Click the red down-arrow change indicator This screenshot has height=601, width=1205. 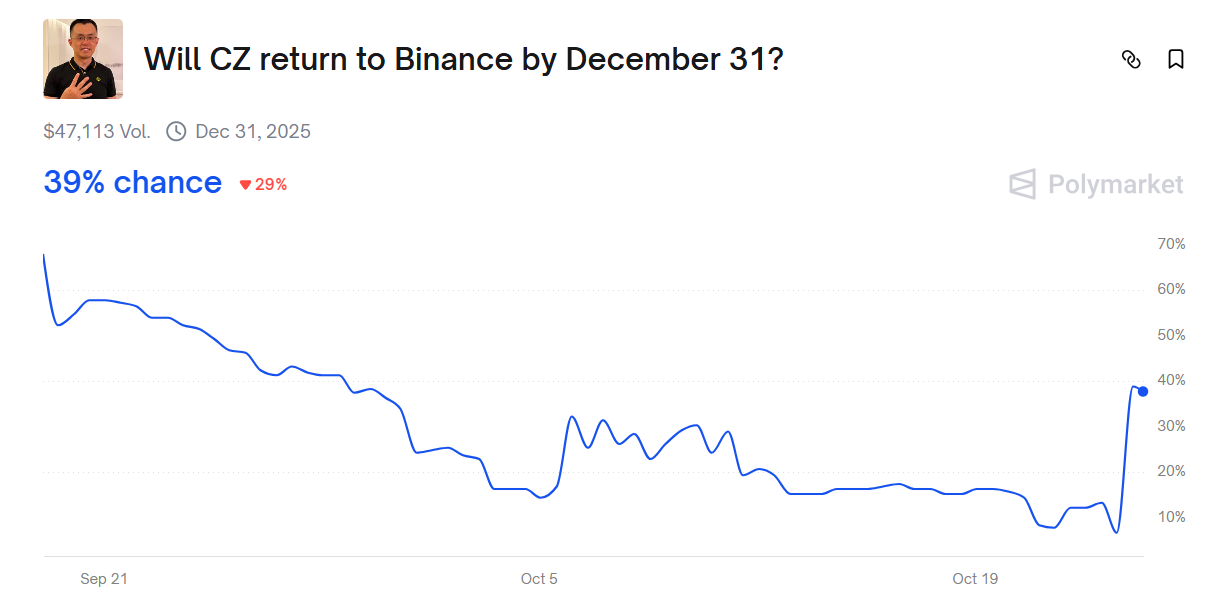click(x=245, y=185)
